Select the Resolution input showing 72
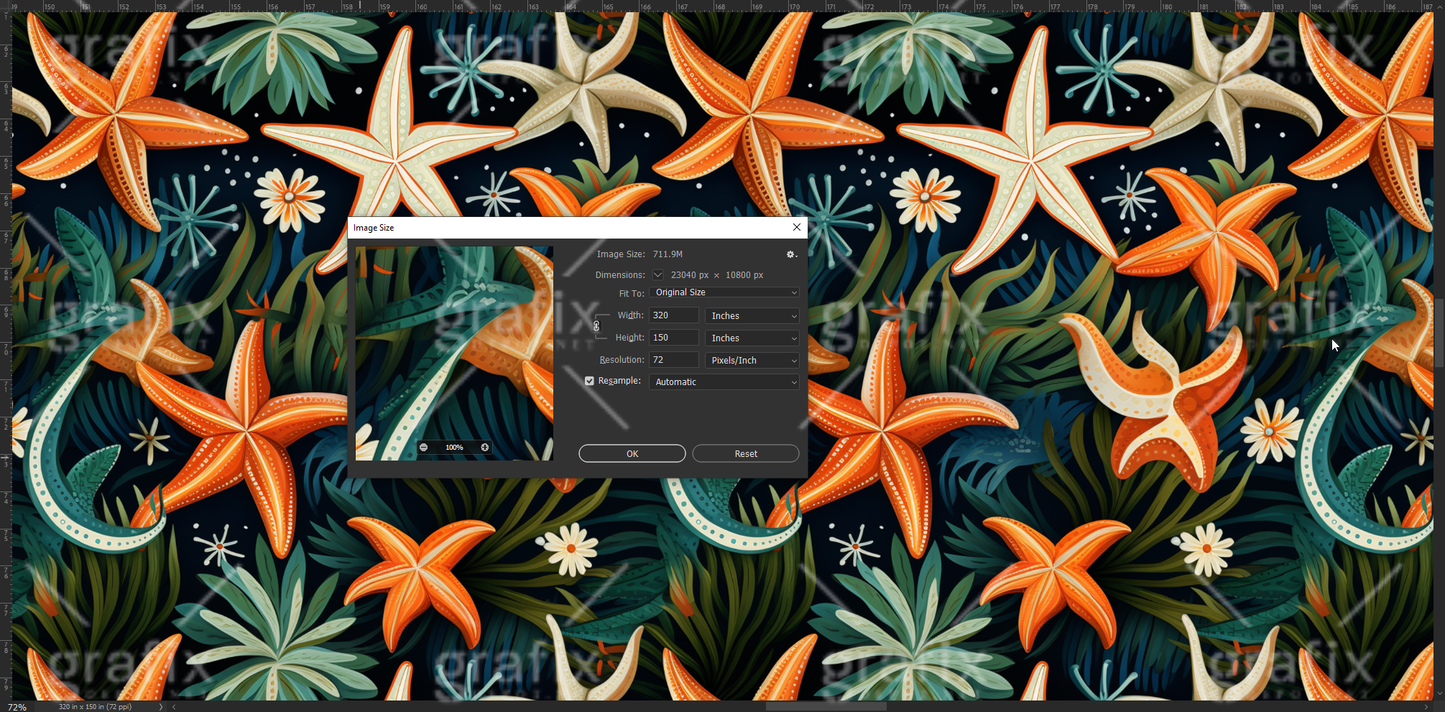 coord(673,359)
